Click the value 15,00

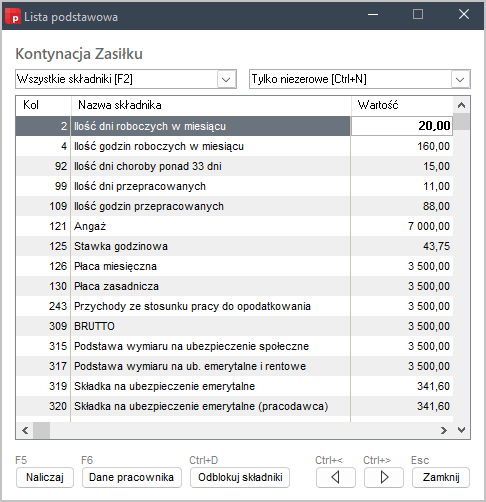[x=436, y=166]
